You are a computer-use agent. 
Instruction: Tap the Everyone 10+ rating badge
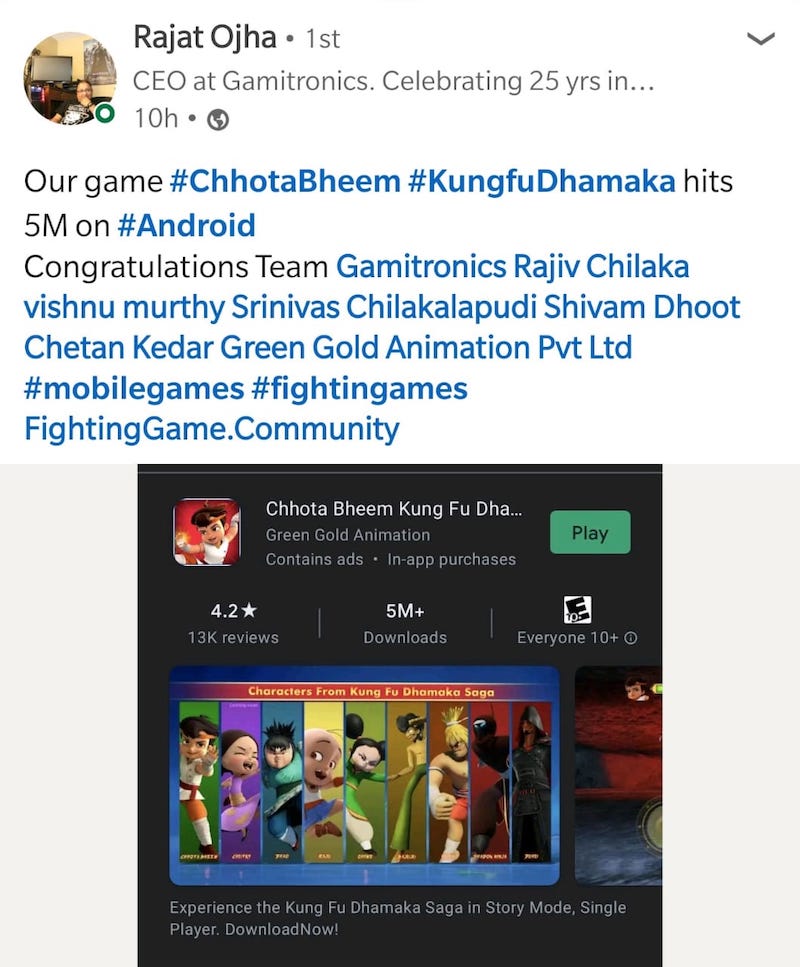(x=577, y=609)
